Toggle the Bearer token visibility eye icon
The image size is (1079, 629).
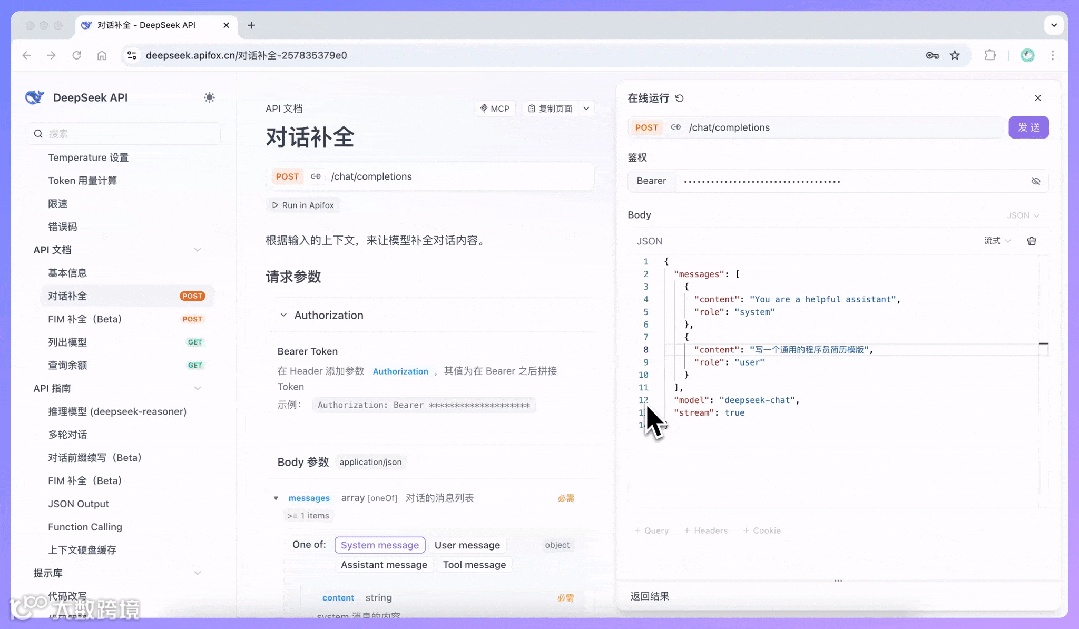tap(1036, 181)
